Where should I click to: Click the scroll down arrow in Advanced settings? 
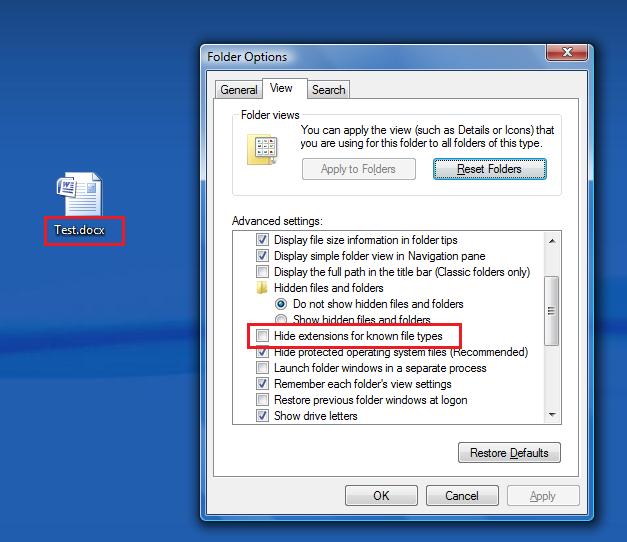[552, 415]
